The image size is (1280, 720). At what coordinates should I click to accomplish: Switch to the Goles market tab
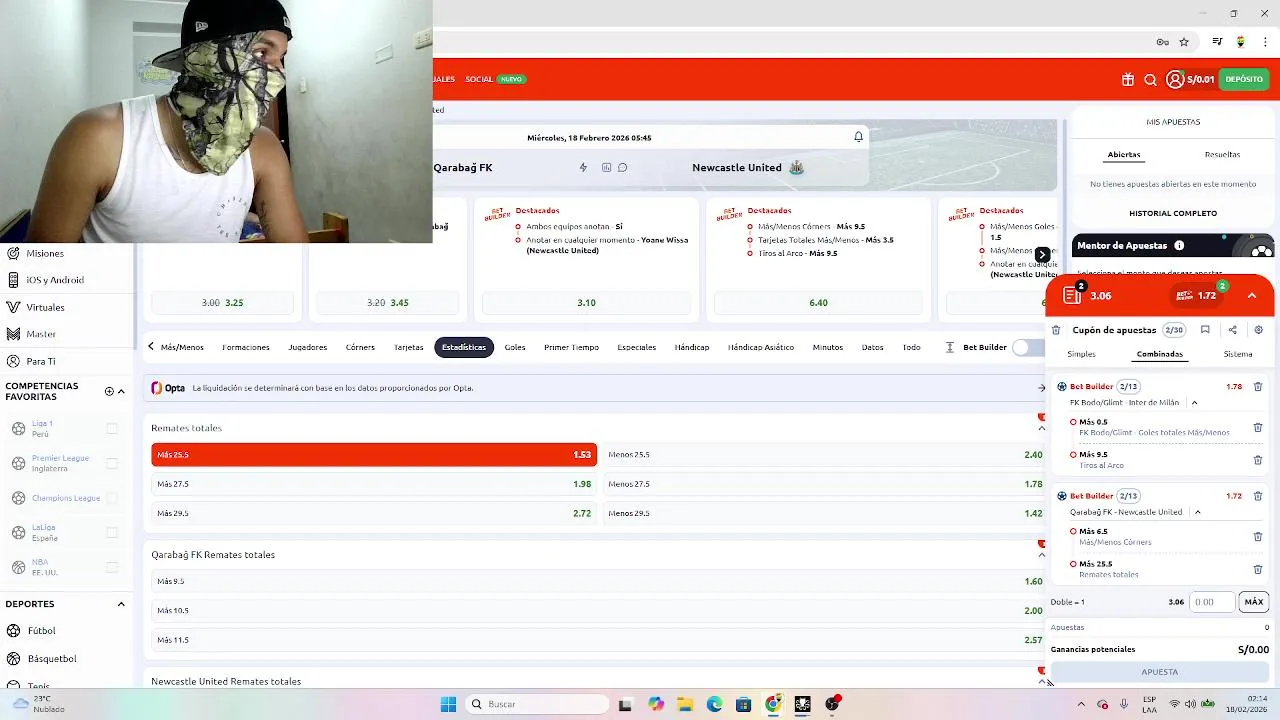point(515,347)
